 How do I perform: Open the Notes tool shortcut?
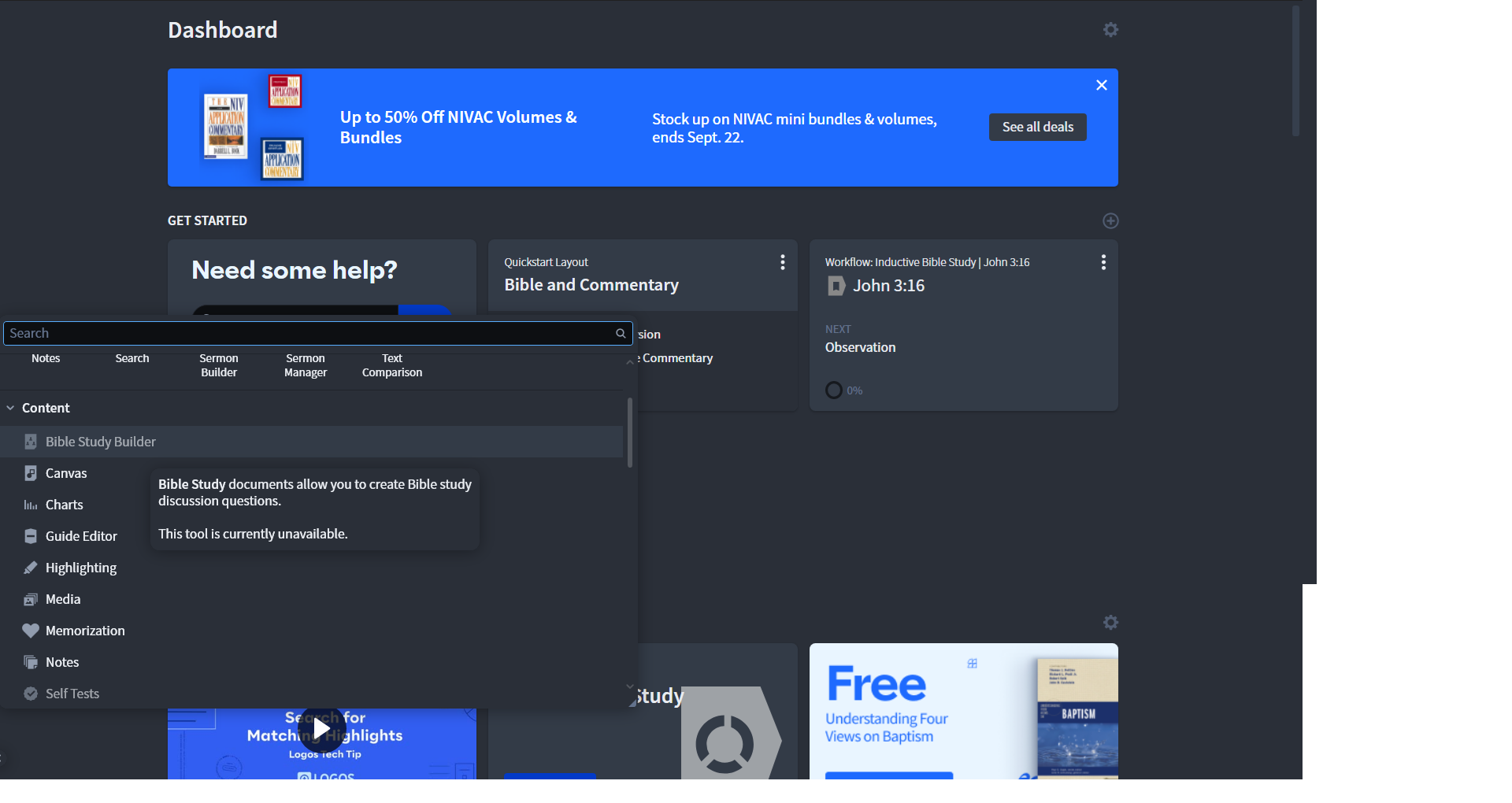(46, 359)
